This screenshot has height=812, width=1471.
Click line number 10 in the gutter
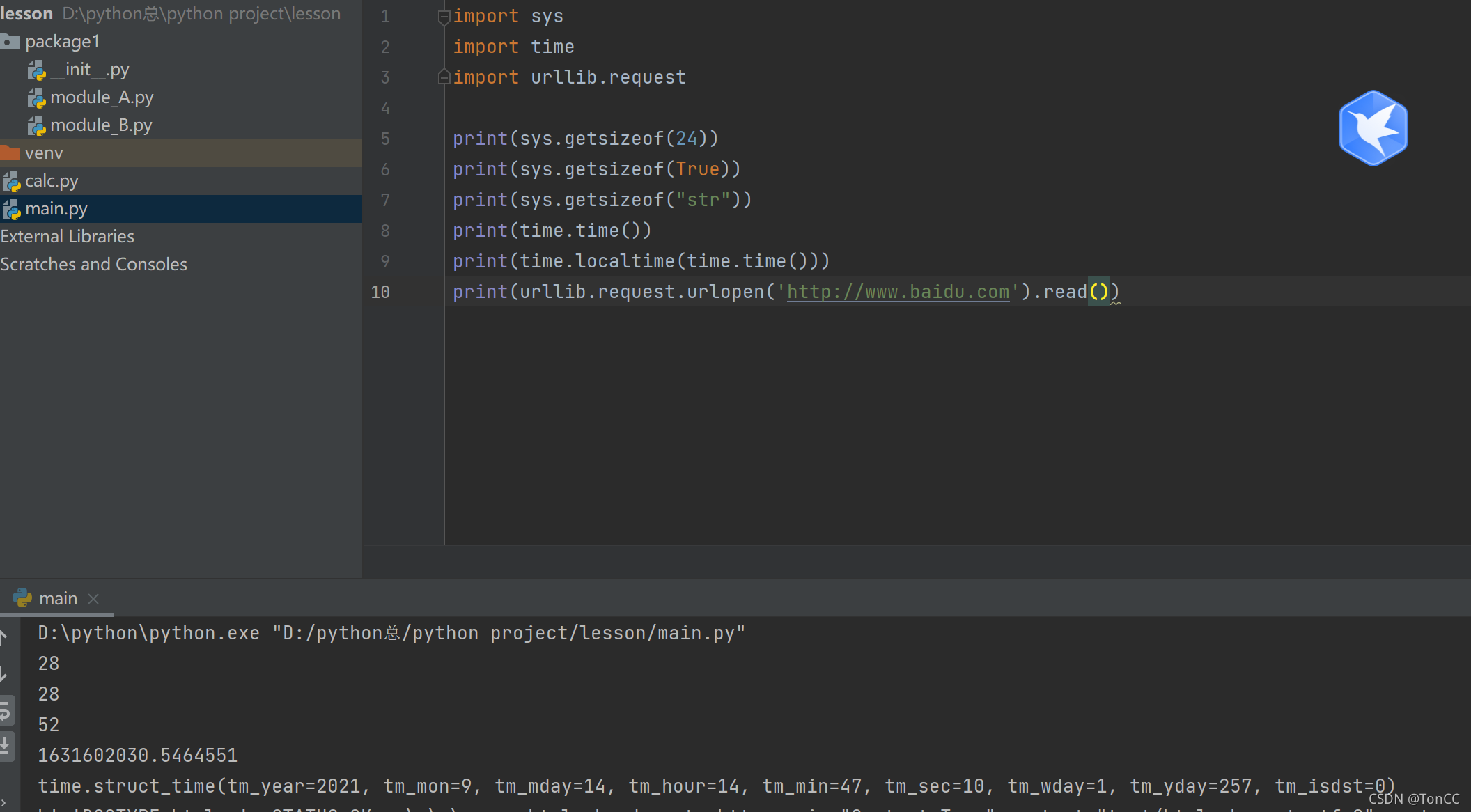coord(380,292)
